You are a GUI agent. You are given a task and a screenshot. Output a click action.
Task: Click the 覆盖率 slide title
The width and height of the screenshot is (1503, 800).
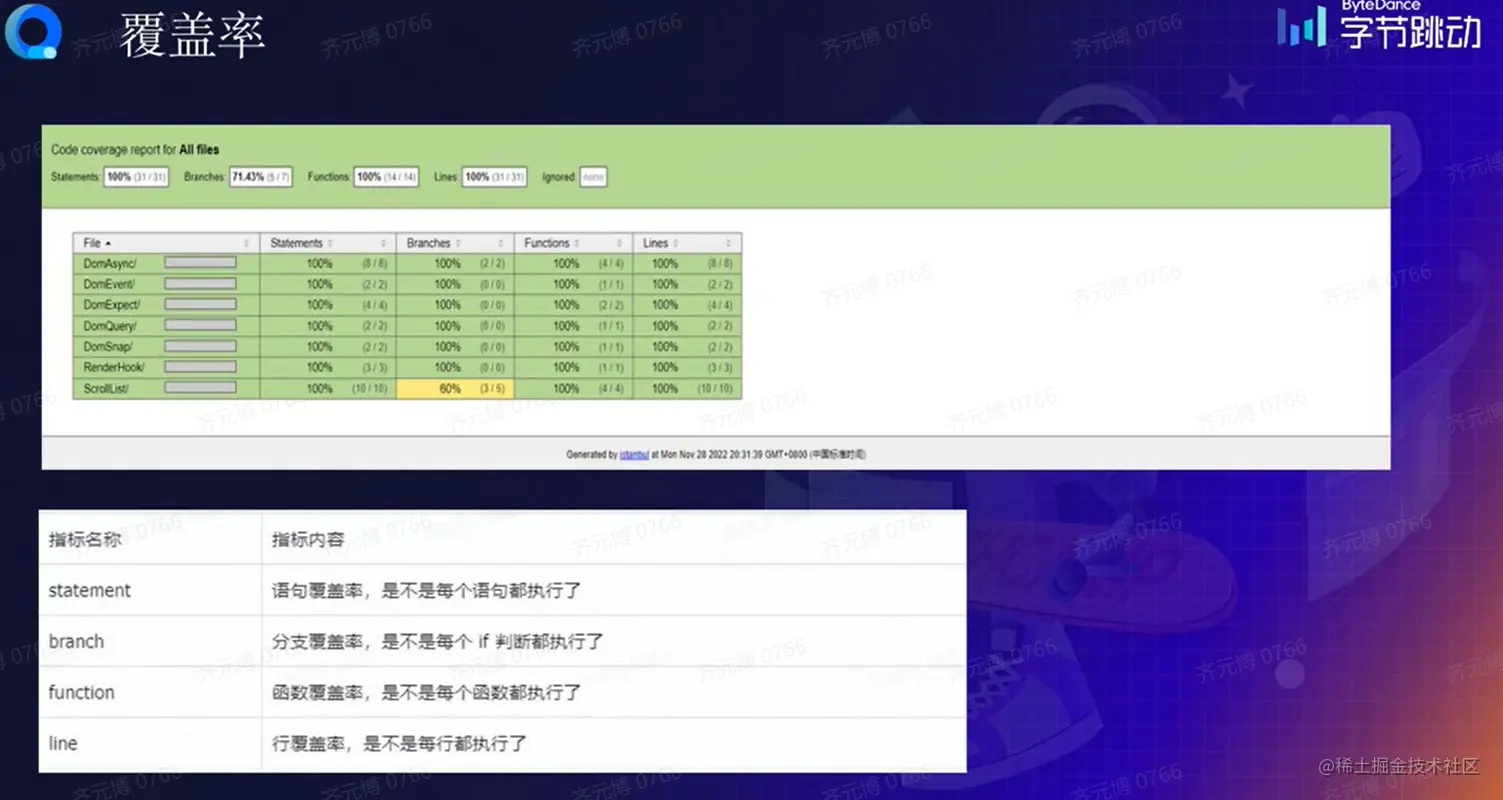coord(192,36)
